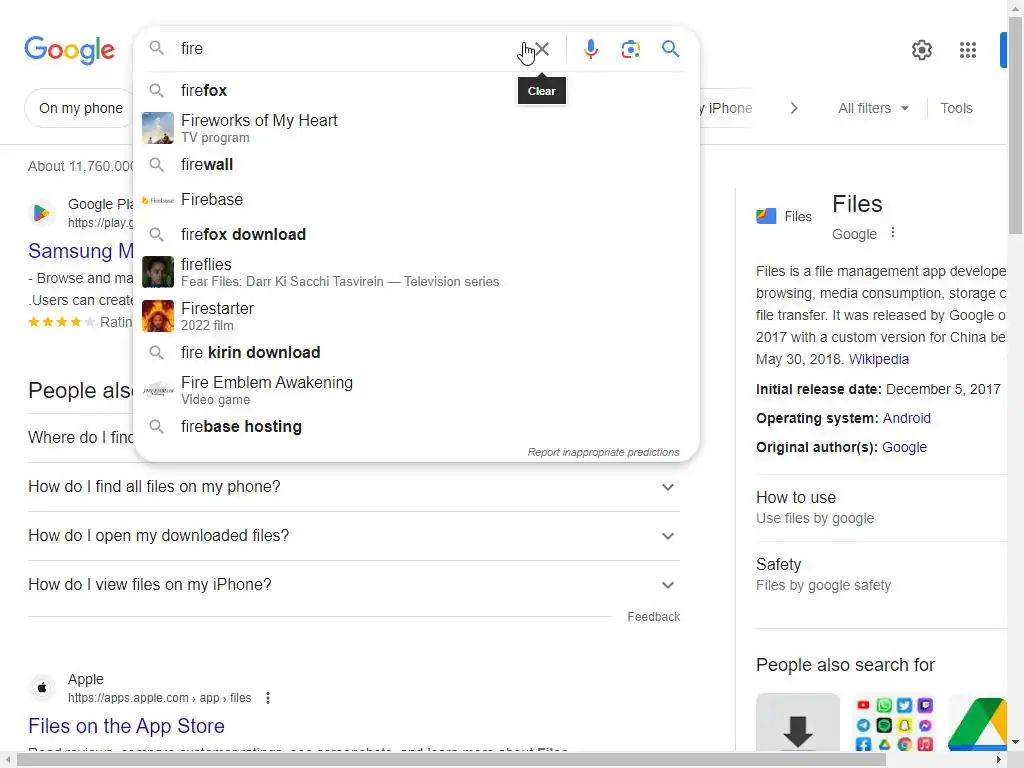
Task: Click the Feedback link under questions
Action: pyautogui.click(x=653, y=616)
